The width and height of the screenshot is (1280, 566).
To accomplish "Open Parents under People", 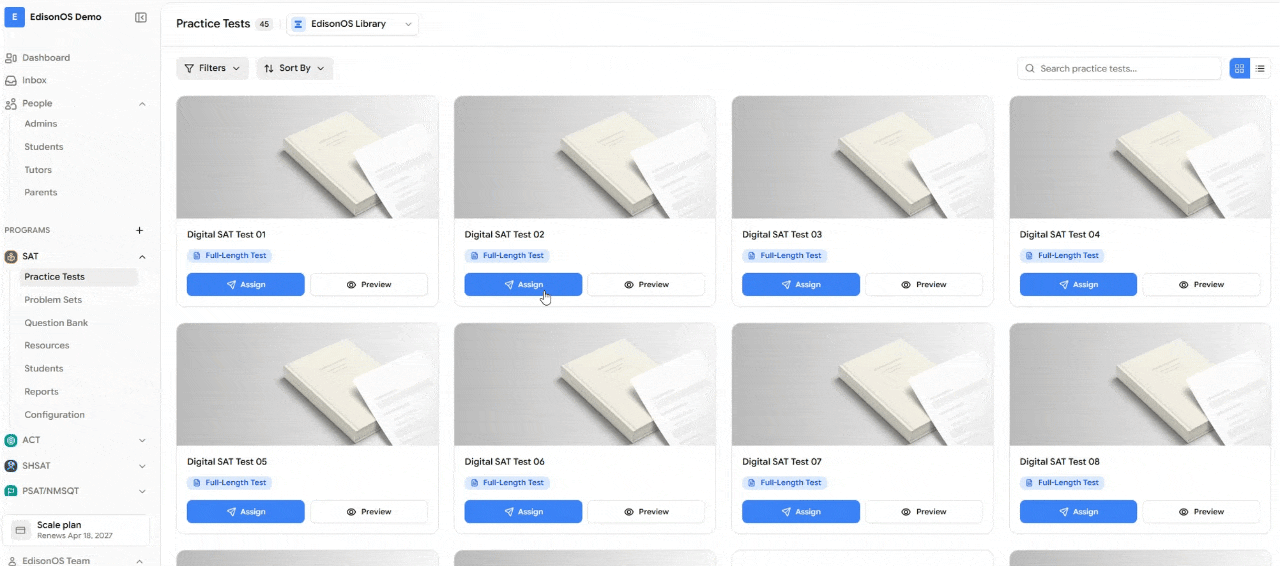I will [41, 192].
